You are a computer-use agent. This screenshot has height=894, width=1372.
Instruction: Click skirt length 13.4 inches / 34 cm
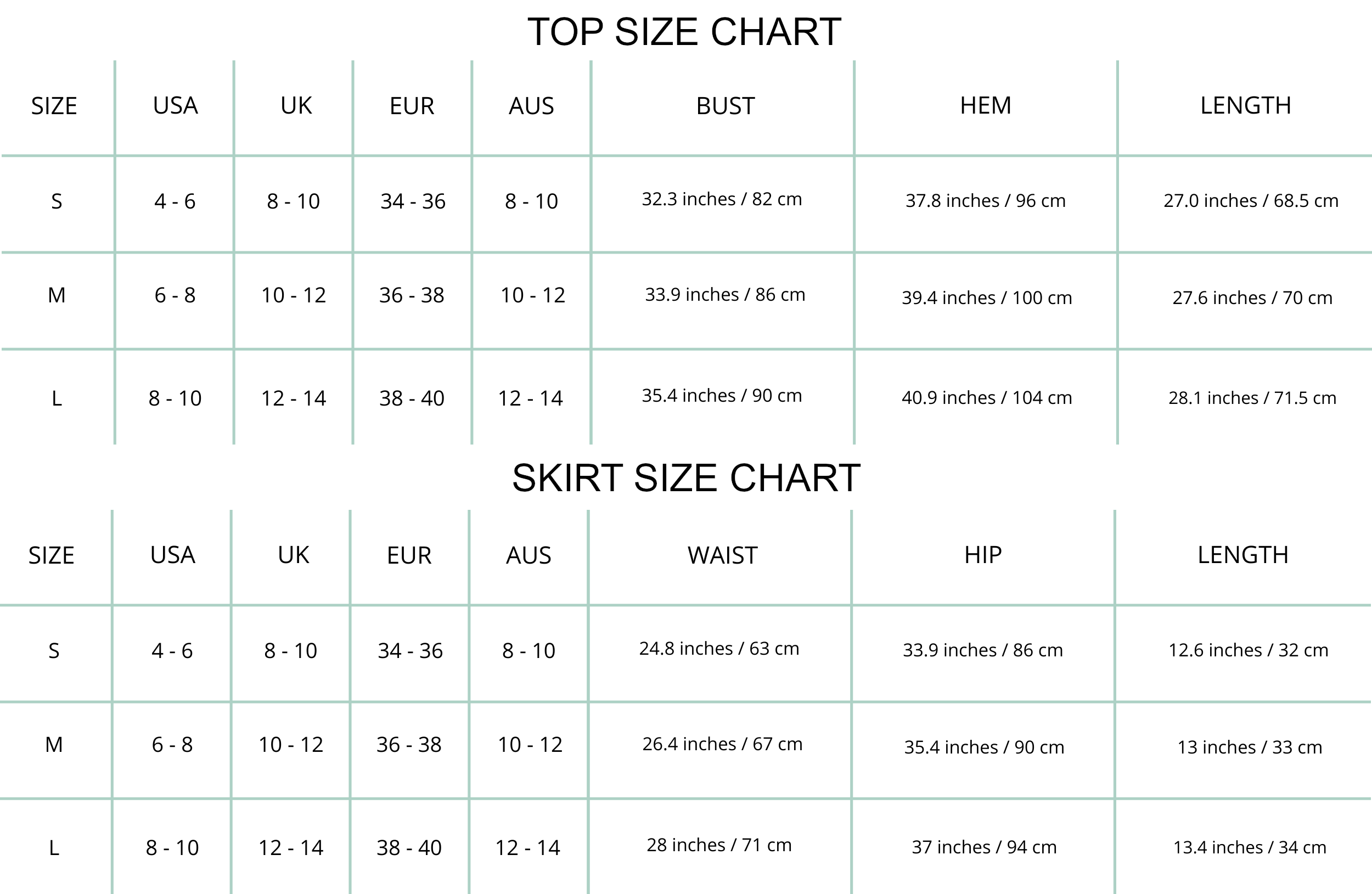(x=1250, y=848)
